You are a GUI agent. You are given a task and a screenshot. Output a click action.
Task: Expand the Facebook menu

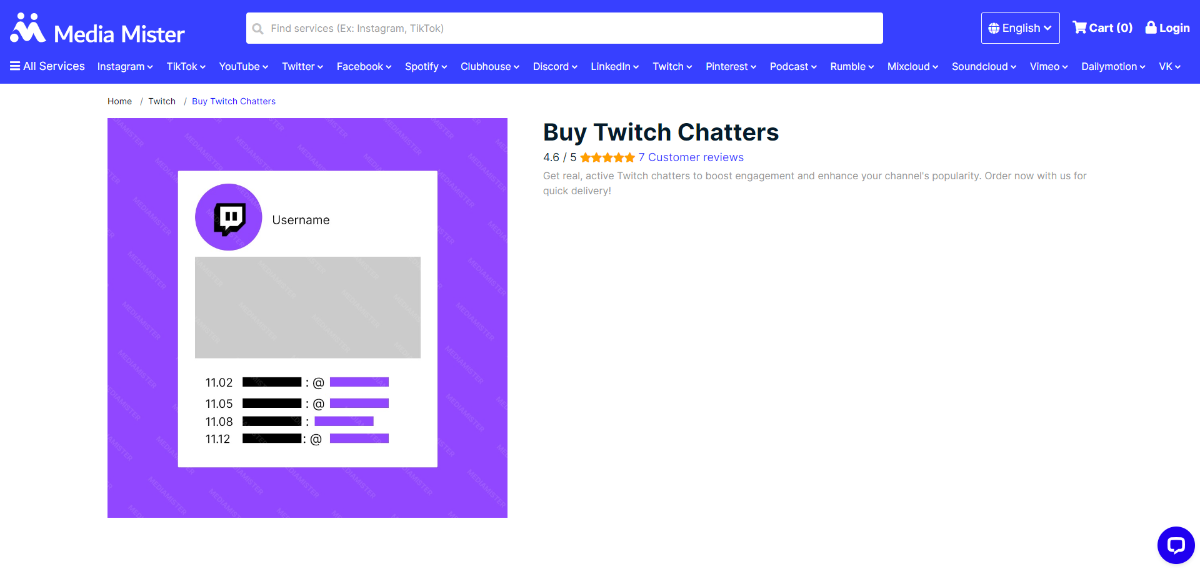pyautogui.click(x=364, y=67)
